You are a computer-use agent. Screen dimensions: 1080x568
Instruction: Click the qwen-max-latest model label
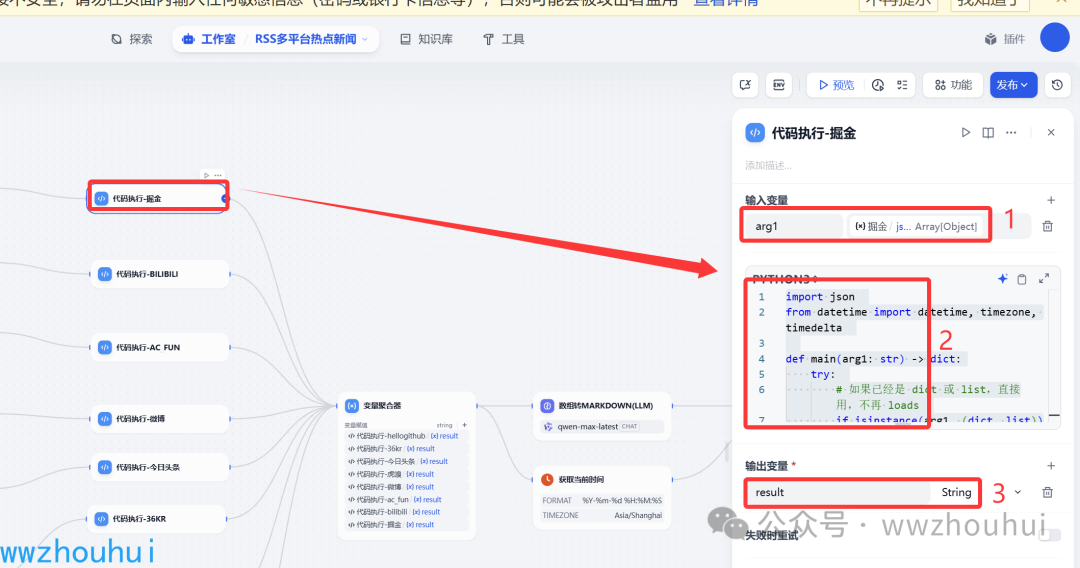click(x=588, y=427)
